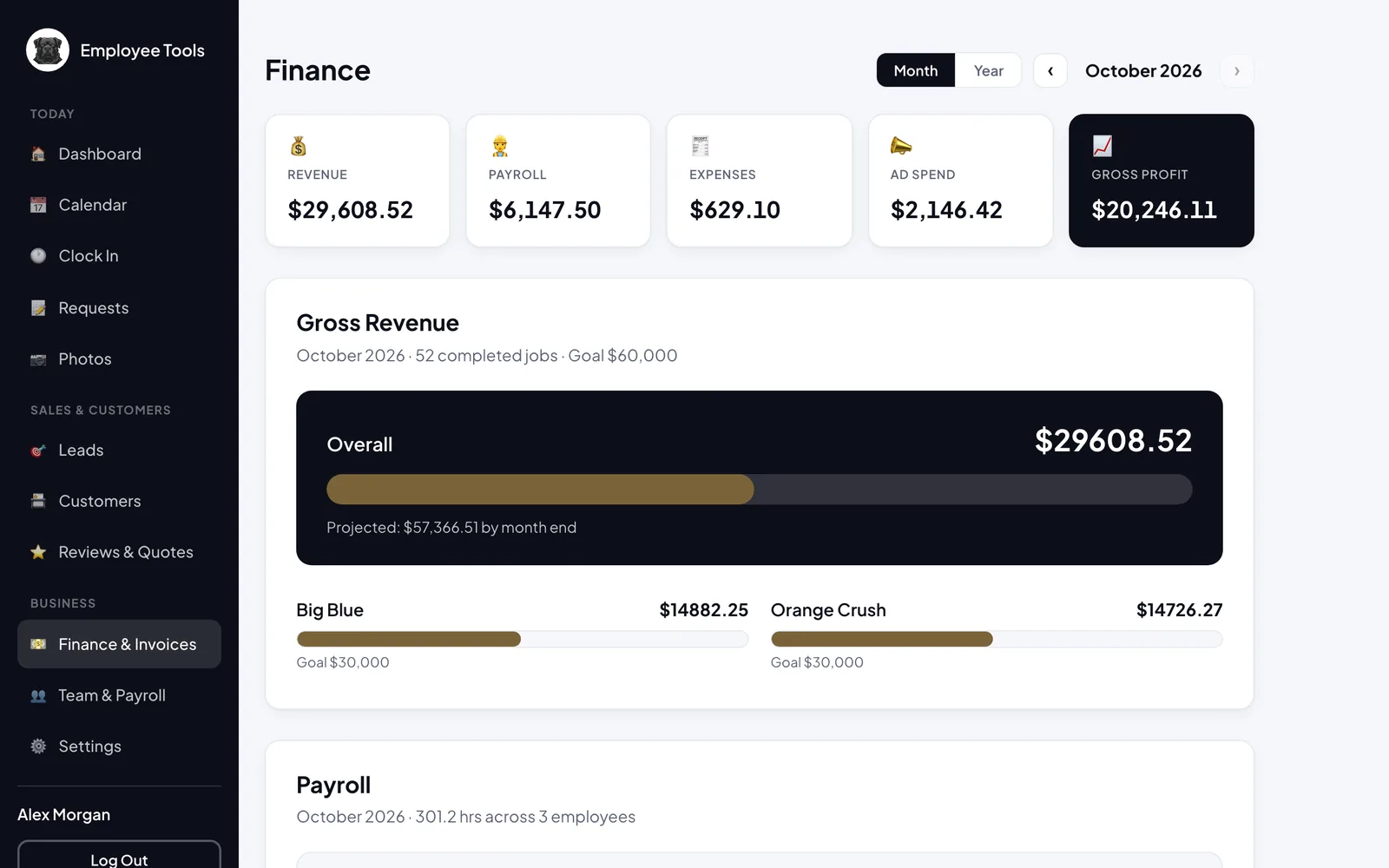Click the Big Blue $14882.25 amount
The width and height of the screenshot is (1389, 868).
click(704, 610)
